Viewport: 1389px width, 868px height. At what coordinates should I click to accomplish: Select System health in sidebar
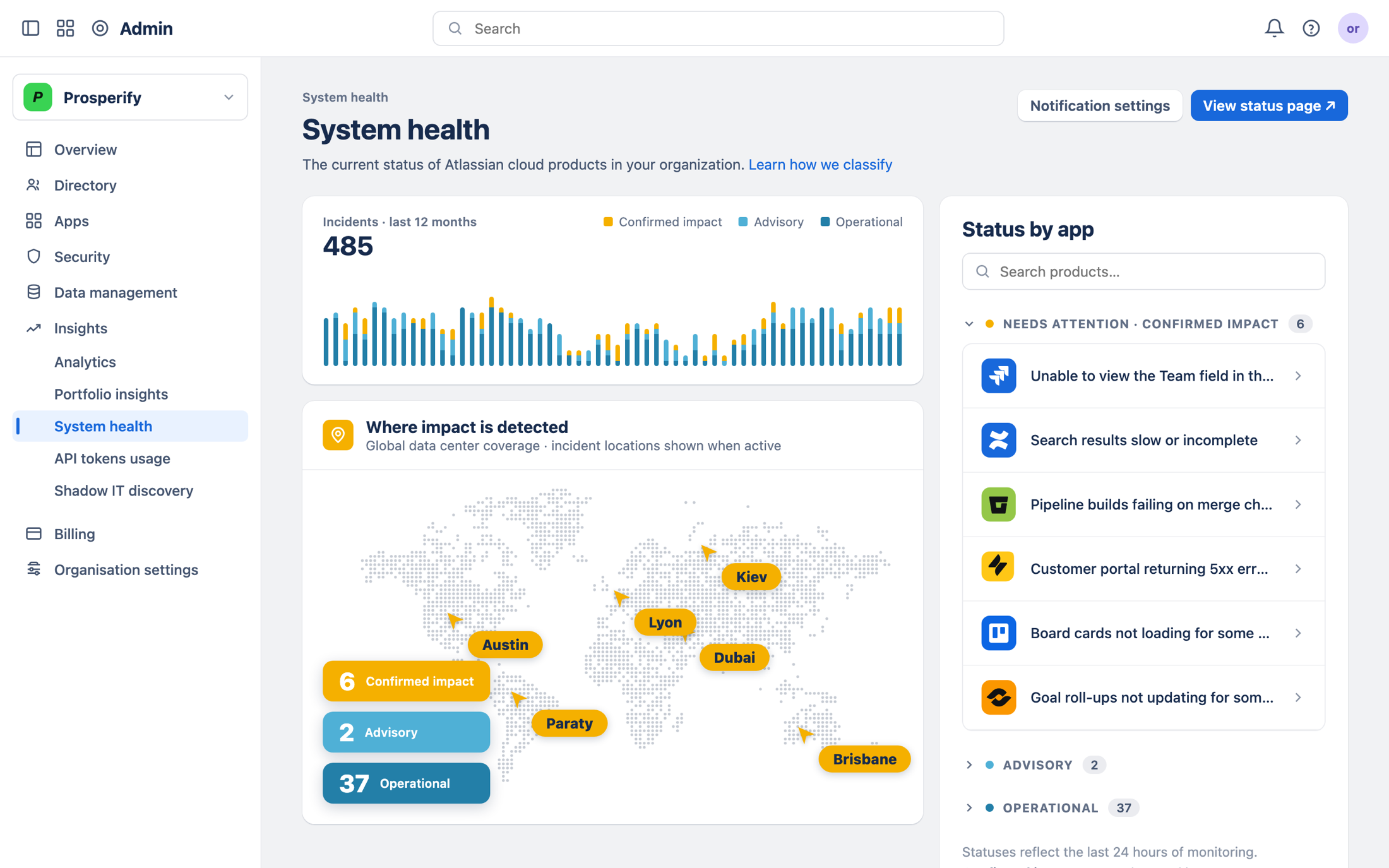[130, 426]
